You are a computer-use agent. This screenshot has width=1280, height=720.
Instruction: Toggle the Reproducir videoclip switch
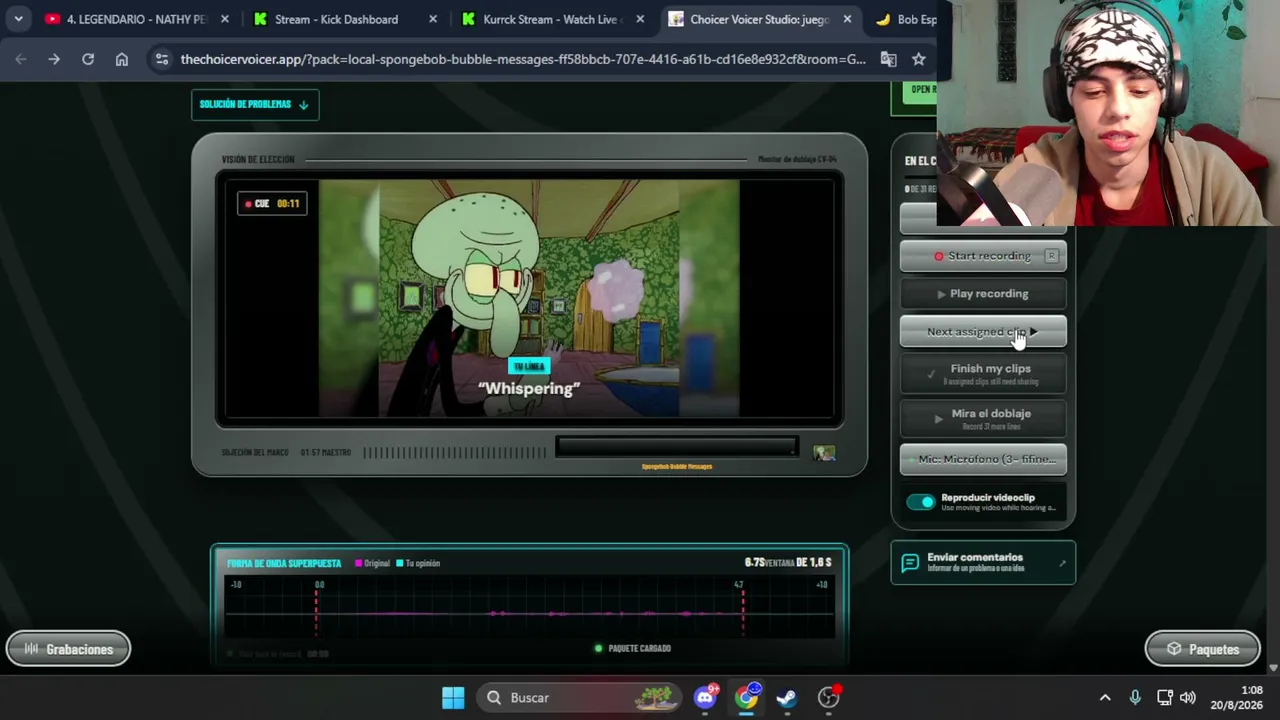921,502
